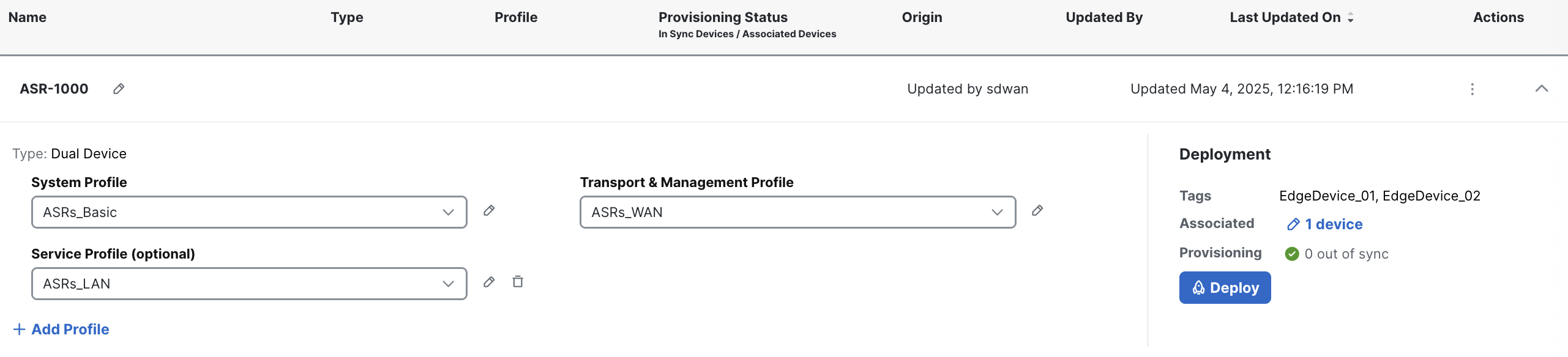Click the Updated By column header
This screenshot has height=357, width=1568.
click(1104, 18)
